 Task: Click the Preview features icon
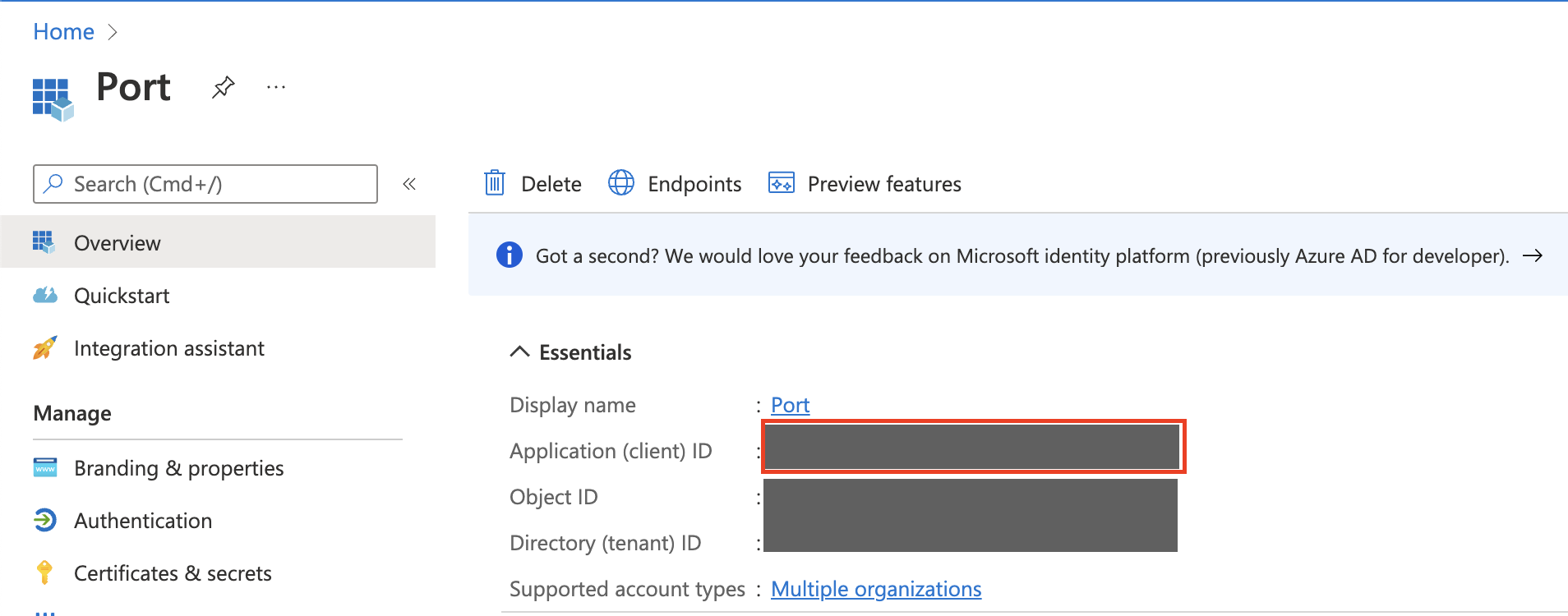[781, 183]
